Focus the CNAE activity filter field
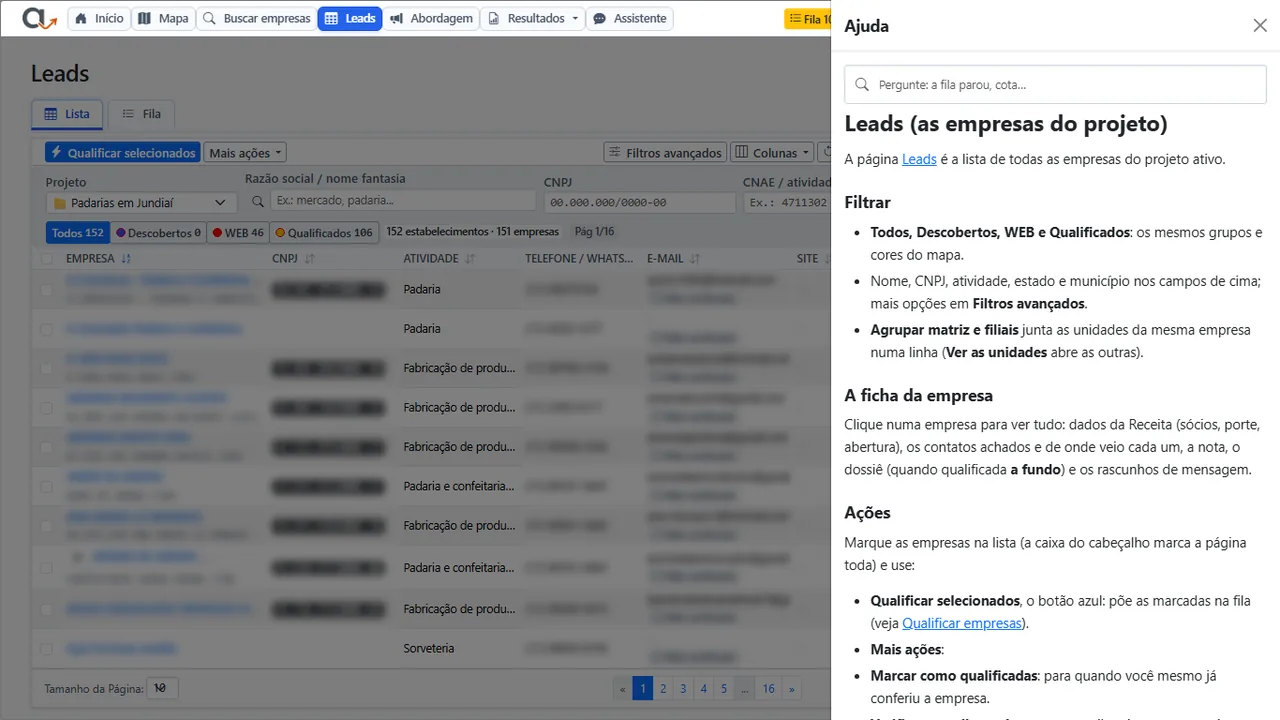Image resolution: width=1280 pixels, height=720 pixels. tap(787, 202)
